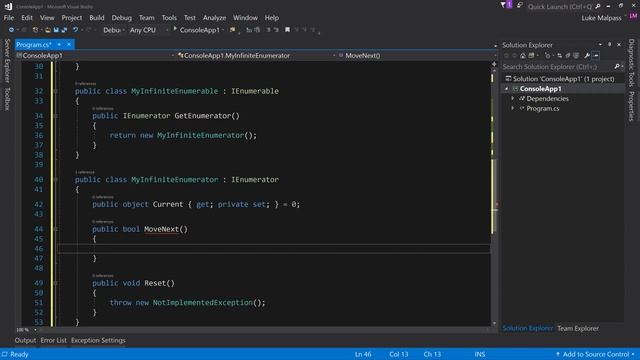The height and width of the screenshot is (360, 640).
Task: Click Add to Source Control
Action: 596,354
